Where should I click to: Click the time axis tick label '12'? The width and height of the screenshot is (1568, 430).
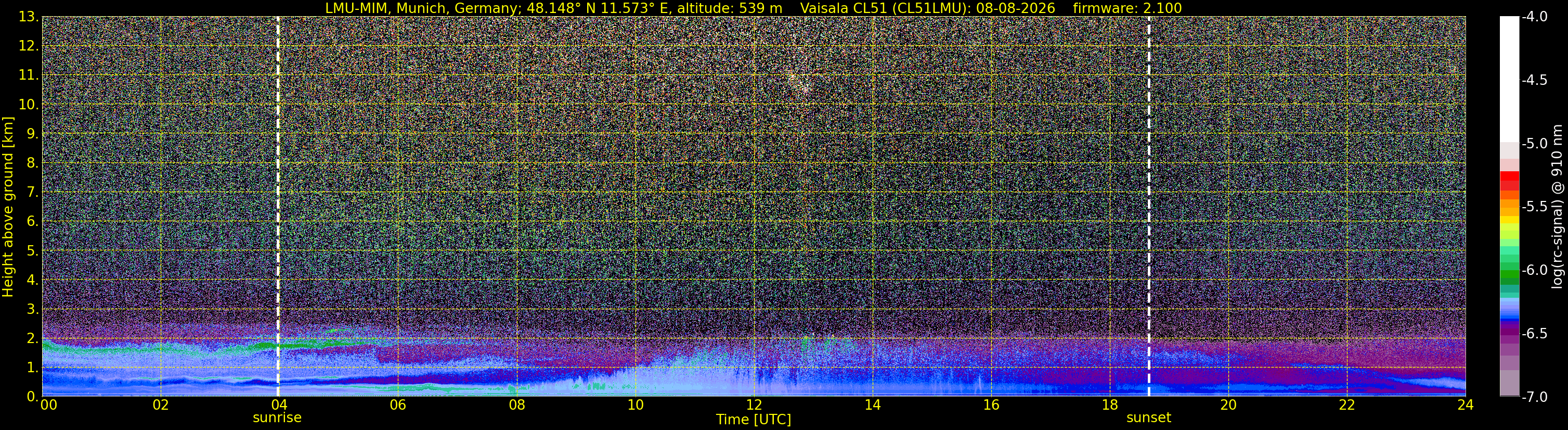[754, 405]
